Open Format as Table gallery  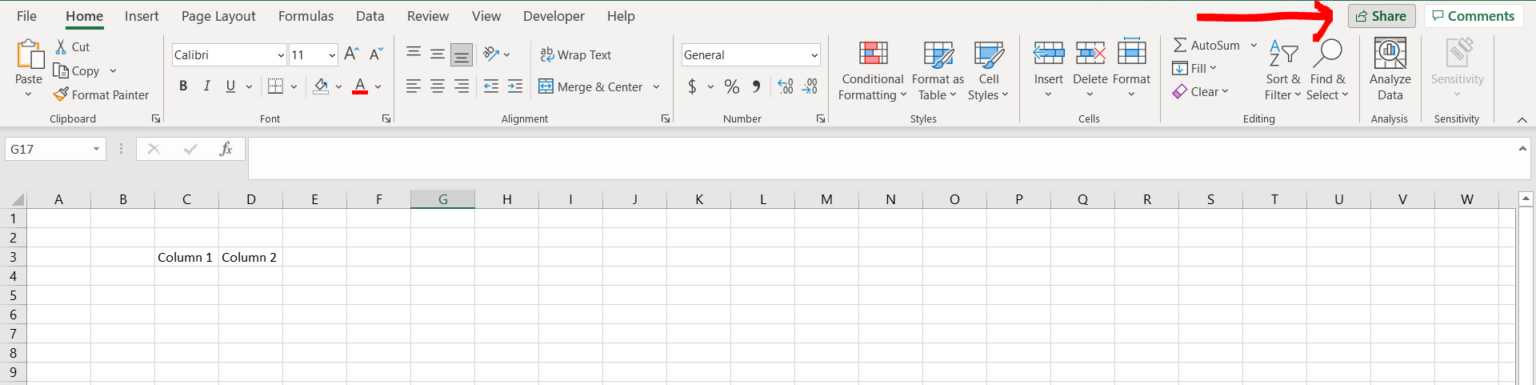[x=938, y=71]
